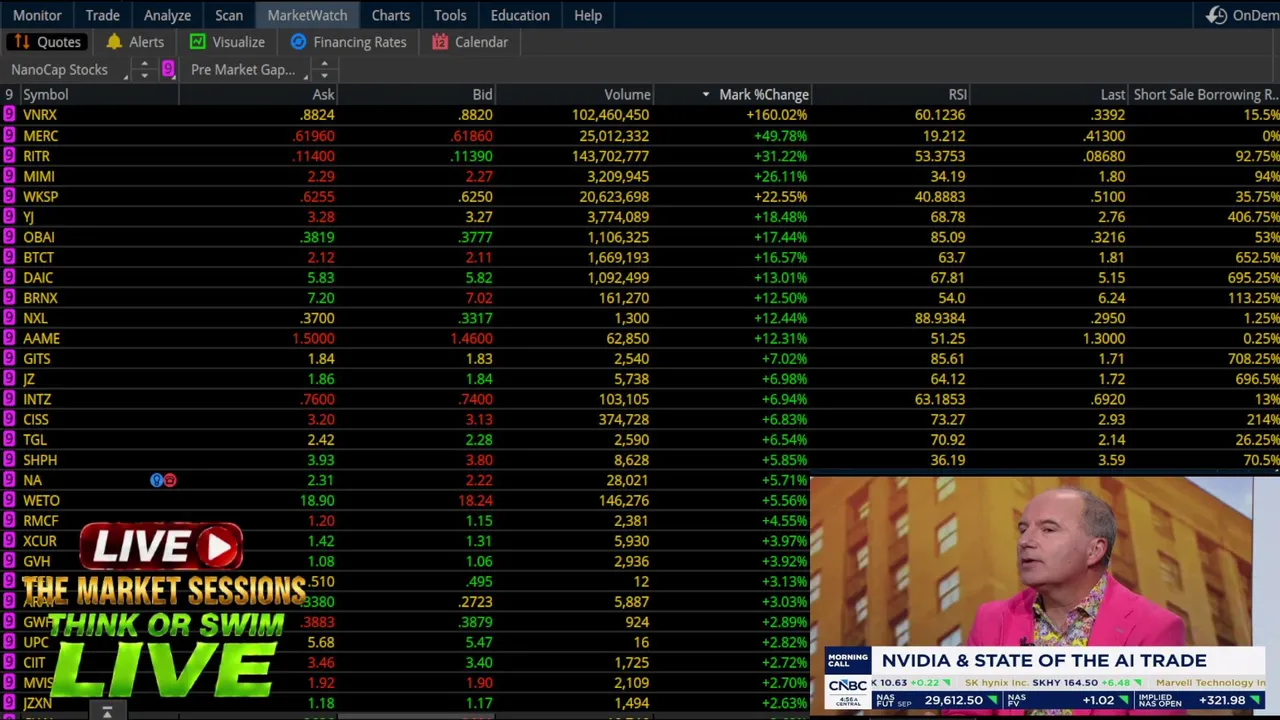Click the magenta link icon beside MIMI
Screen dimensions: 1280x720
click(x=9, y=176)
